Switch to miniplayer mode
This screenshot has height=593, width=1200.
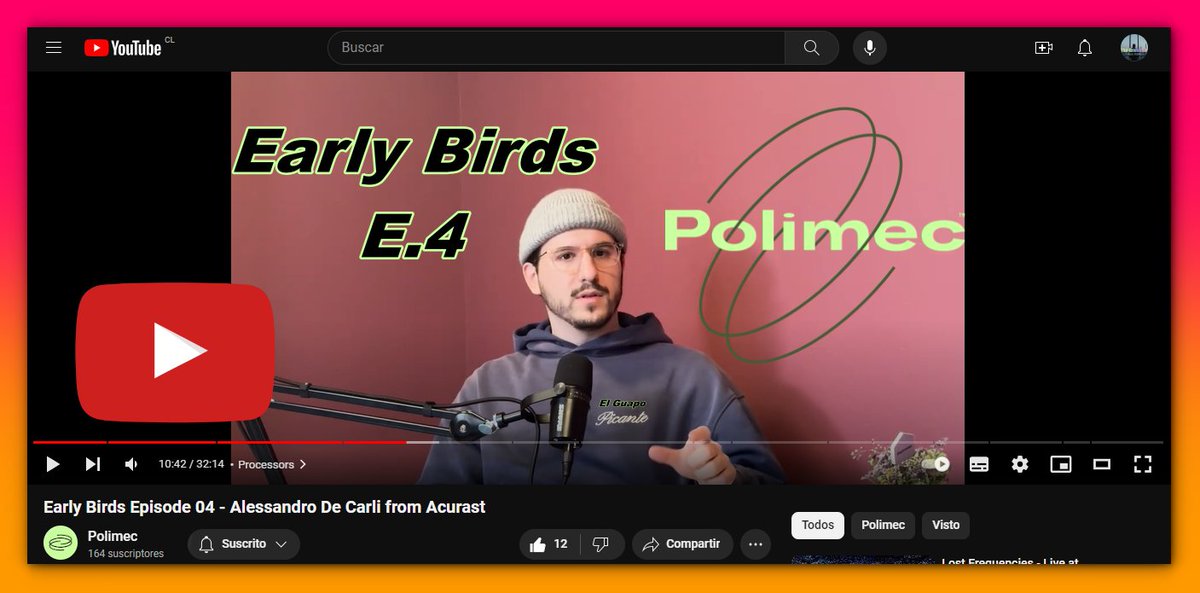point(1061,464)
